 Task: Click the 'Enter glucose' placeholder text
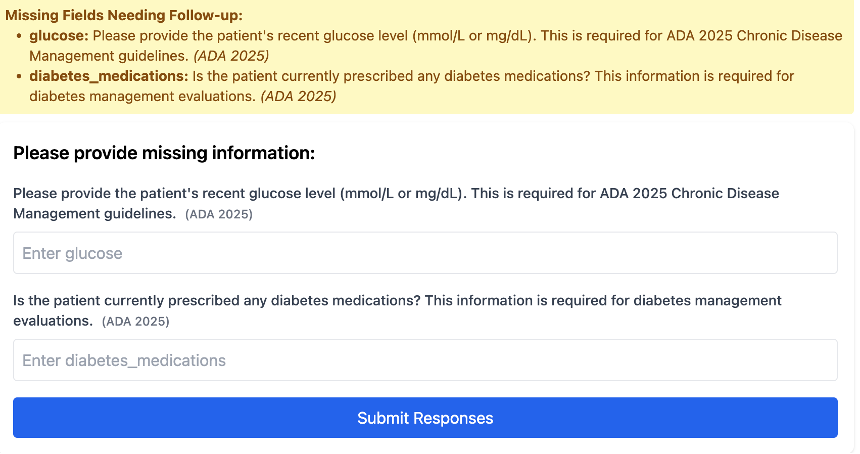(x=72, y=253)
